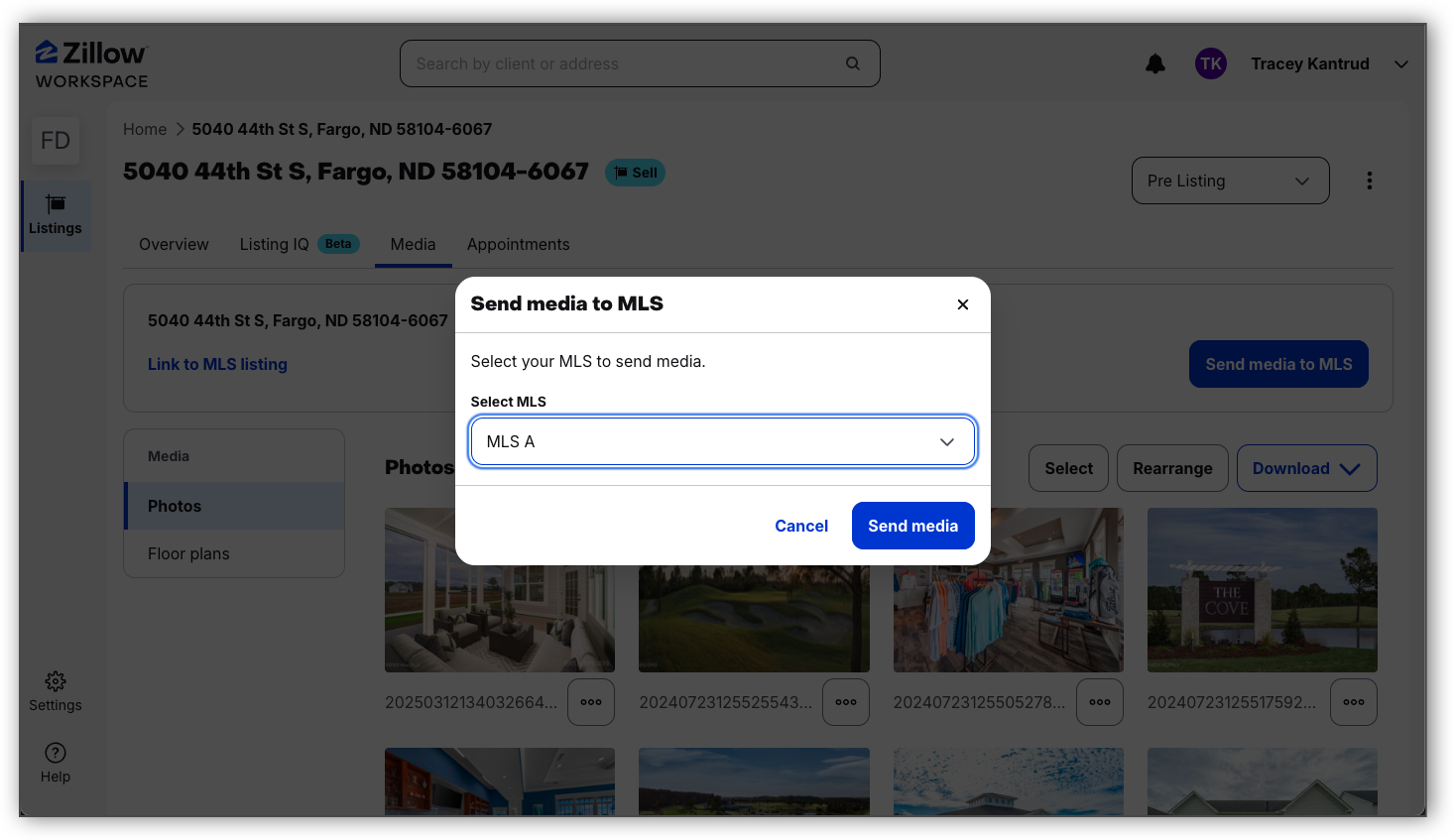This screenshot has width=1454, height=840.
Task: Open the Link to MLS listing link
Action: [x=217, y=364]
